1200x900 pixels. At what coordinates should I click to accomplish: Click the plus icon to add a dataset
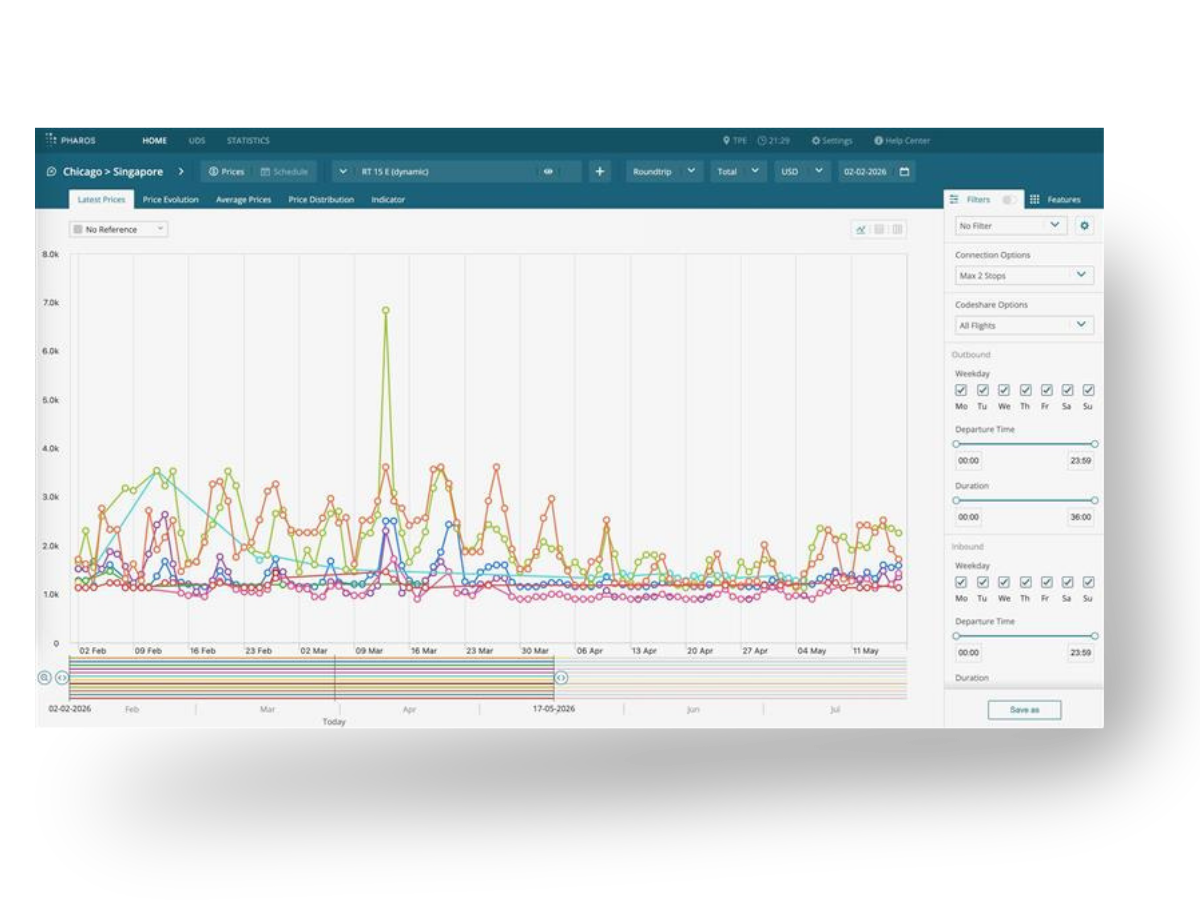point(598,171)
